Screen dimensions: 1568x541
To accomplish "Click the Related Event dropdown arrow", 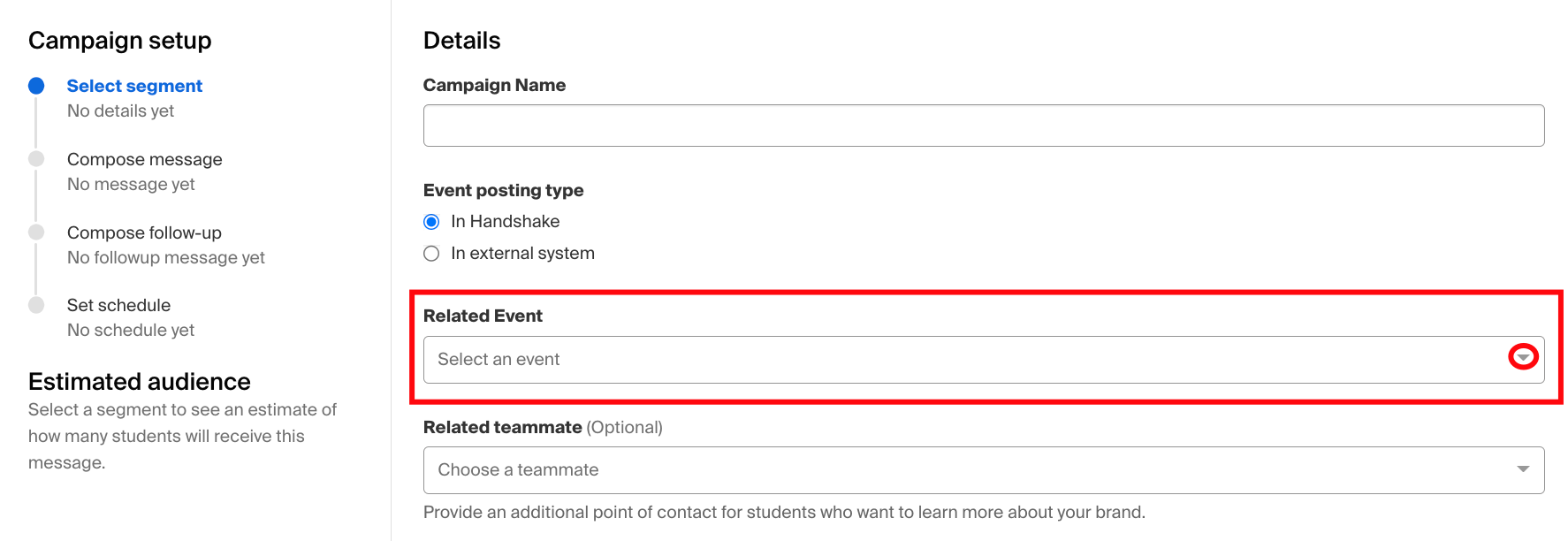I will point(1523,357).
